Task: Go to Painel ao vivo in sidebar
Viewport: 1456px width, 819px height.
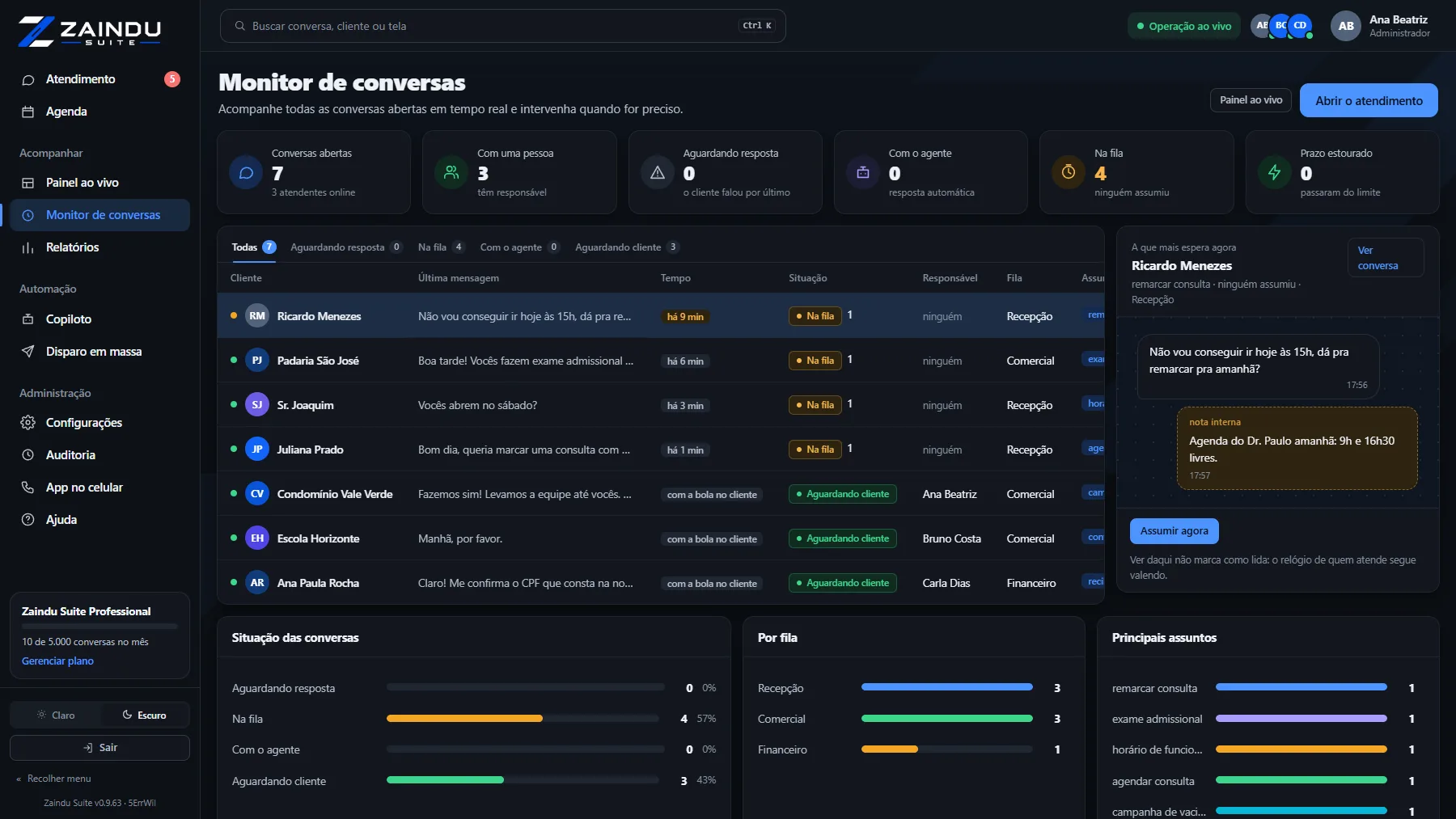Action: [99, 183]
